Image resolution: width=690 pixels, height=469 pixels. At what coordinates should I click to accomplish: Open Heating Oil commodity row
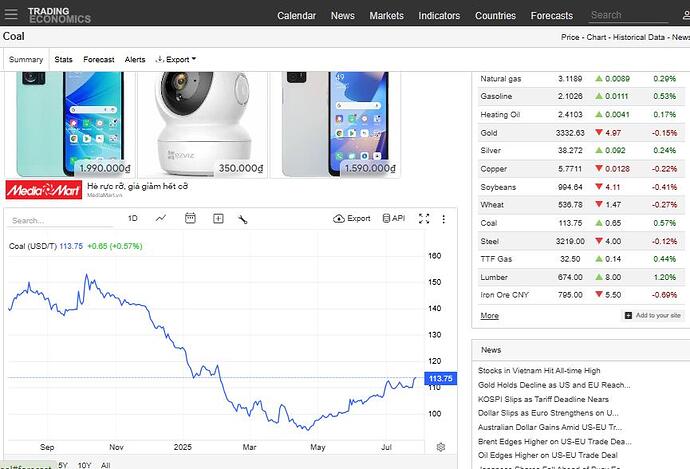click(581, 114)
